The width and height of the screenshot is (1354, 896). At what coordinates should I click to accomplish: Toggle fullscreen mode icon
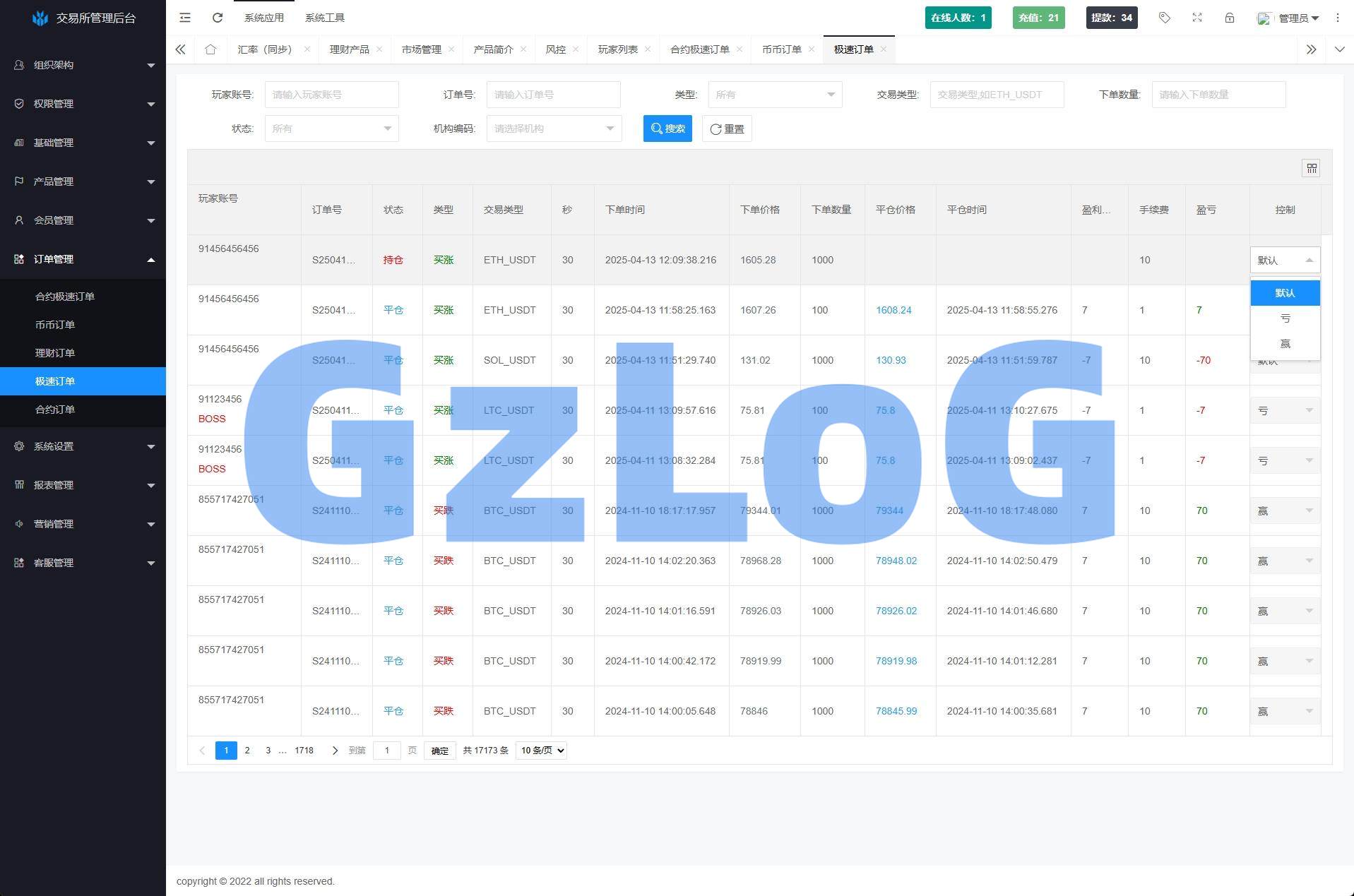point(1196,18)
